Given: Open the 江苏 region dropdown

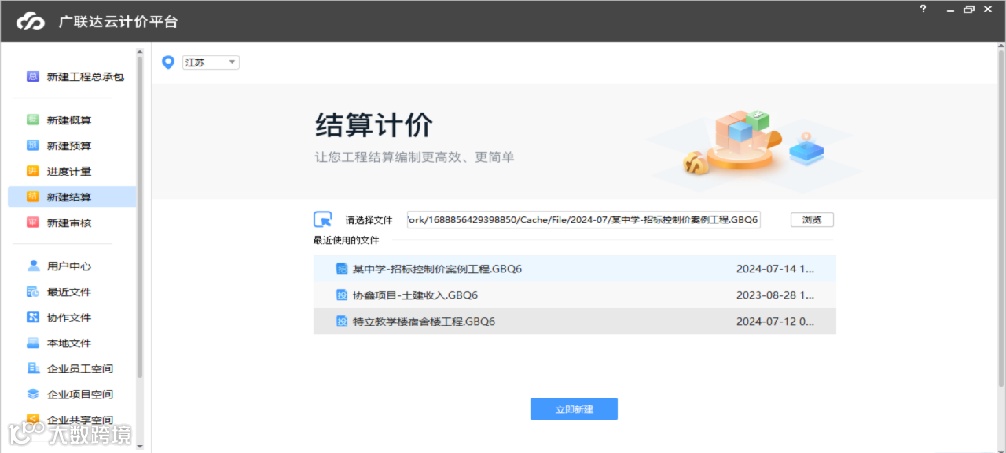Looking at the screenshot, I should click(x=210, y=62).
